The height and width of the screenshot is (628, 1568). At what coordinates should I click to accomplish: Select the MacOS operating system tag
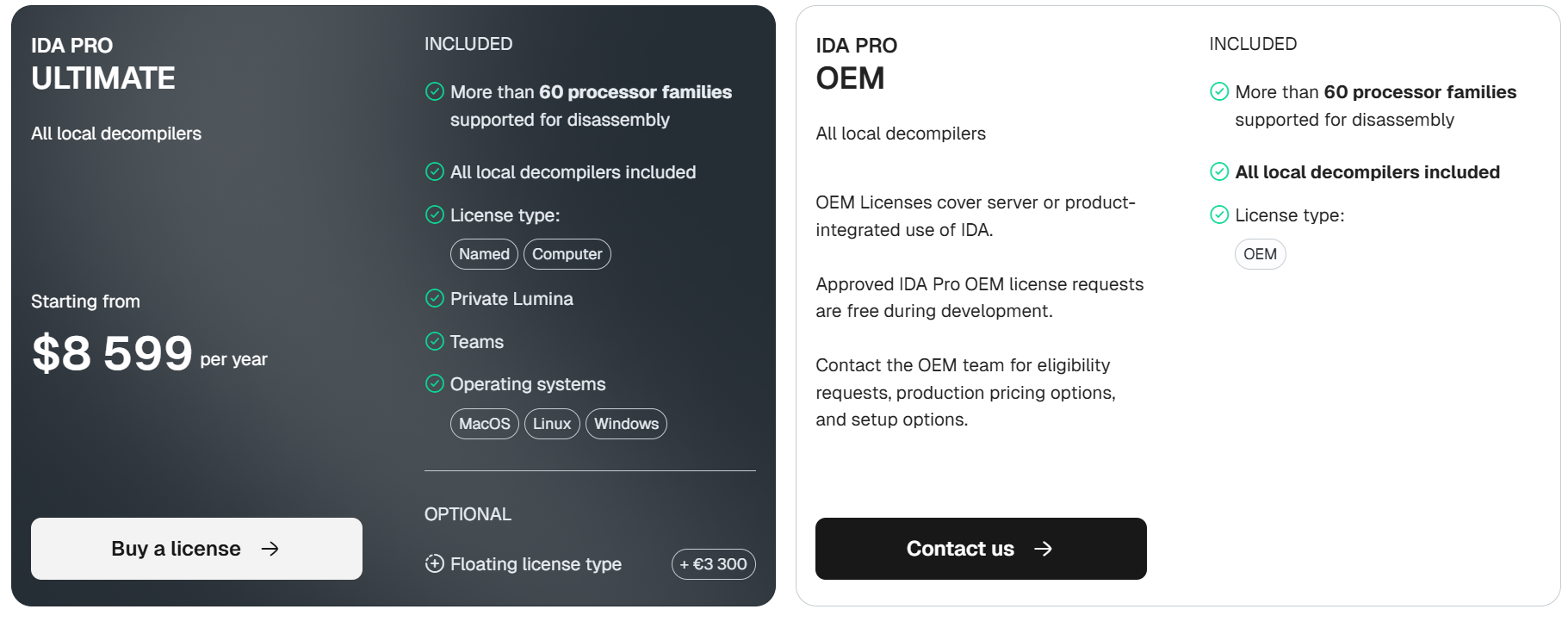coord(484,424)
